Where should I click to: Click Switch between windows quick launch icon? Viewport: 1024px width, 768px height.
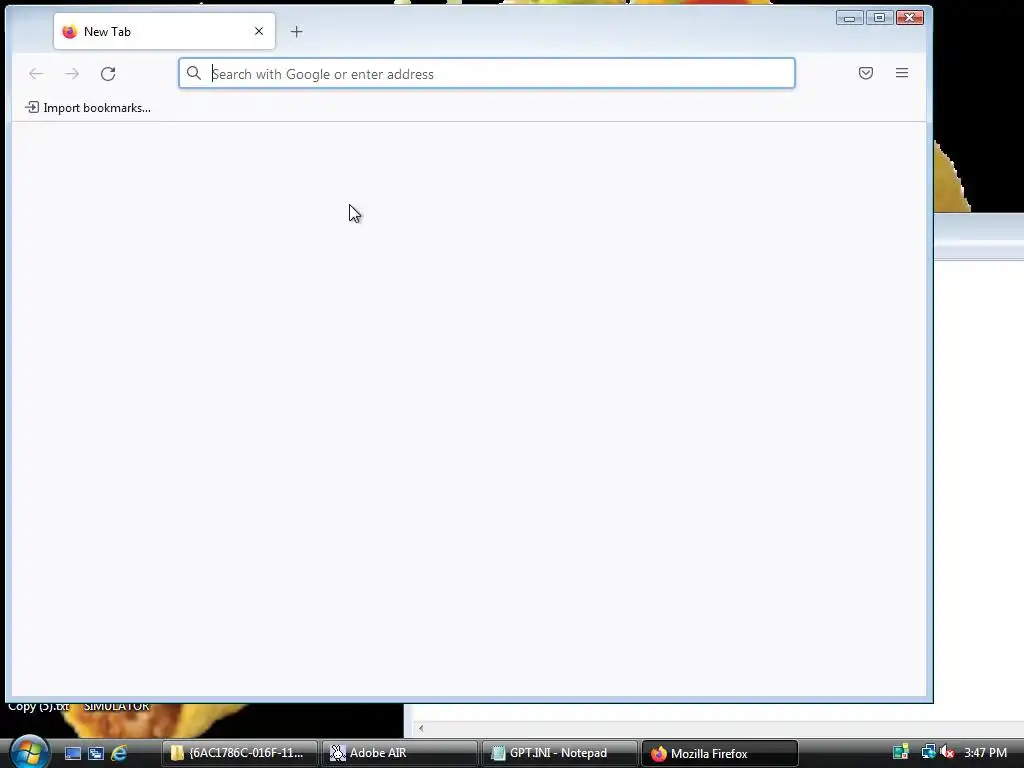coord(96,754)
